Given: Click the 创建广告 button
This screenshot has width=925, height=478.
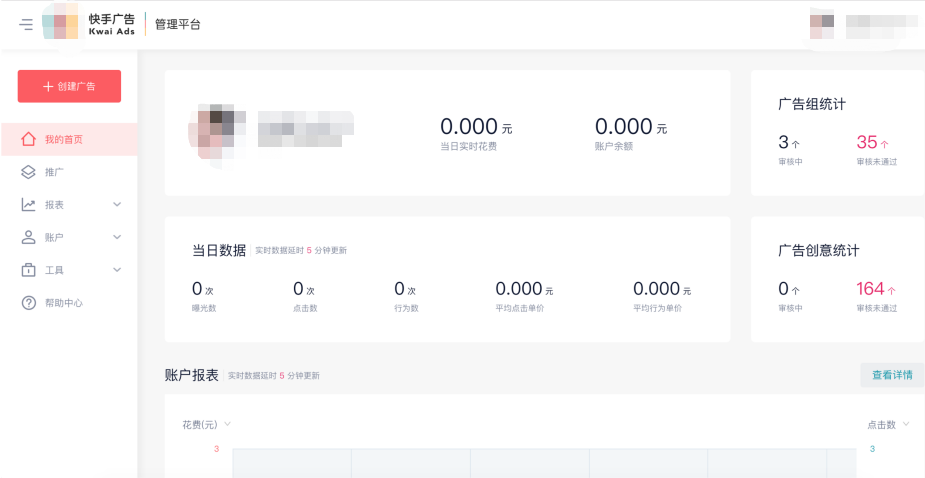Looking at the screenshot, I should (x=69, y=86).
